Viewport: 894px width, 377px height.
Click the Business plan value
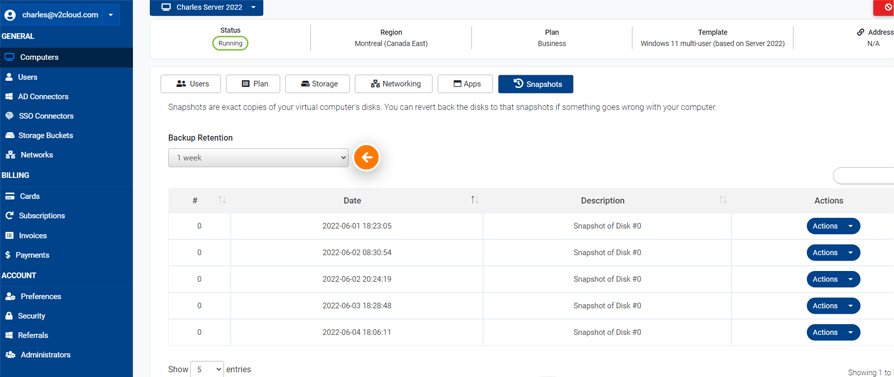tap(552, 43)
